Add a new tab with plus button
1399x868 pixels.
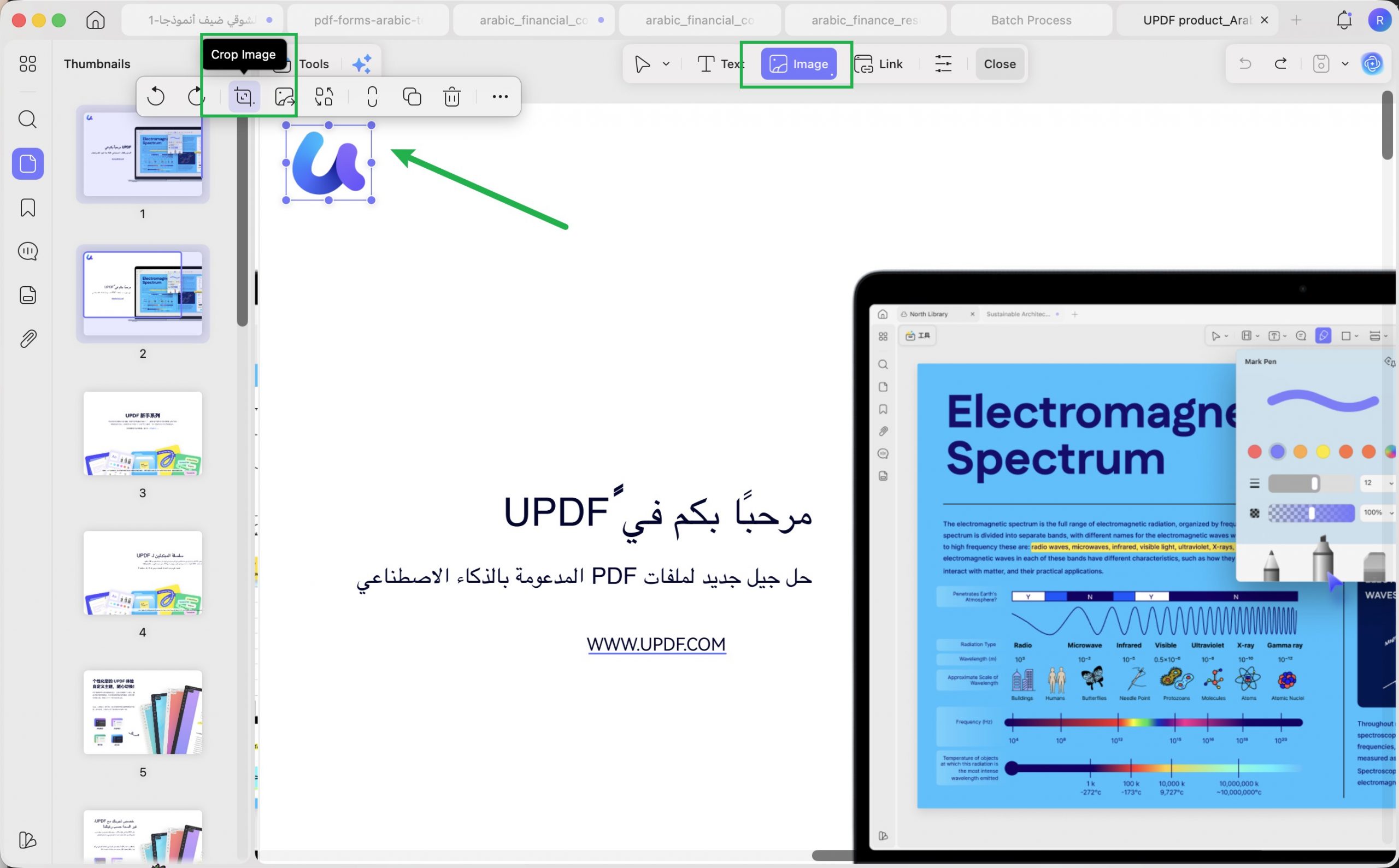tap(1296, 20)
